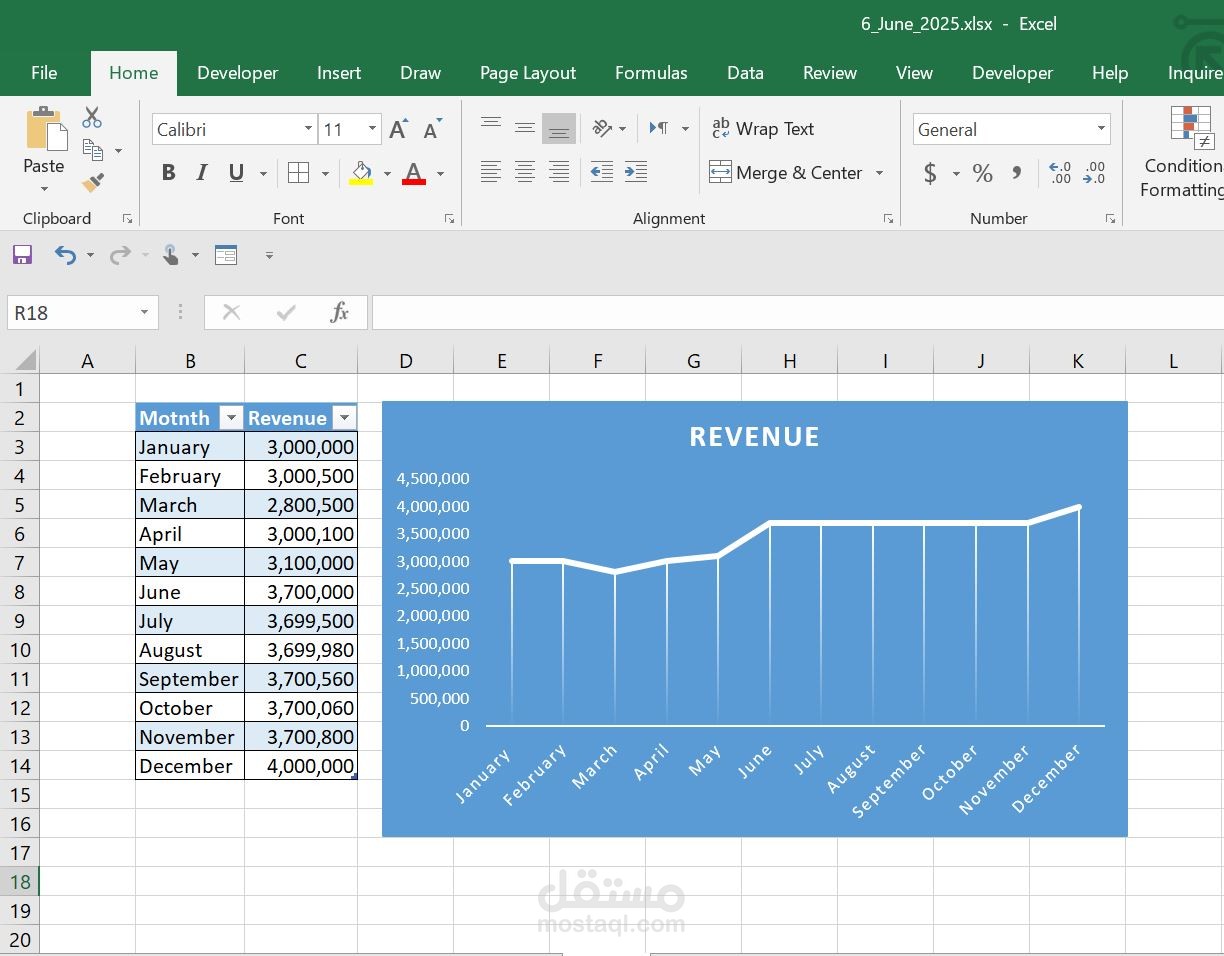This screenshot has height=956, width=1224.
Task: Click the Increase Indent icon
Action: (x=635, y=172)
